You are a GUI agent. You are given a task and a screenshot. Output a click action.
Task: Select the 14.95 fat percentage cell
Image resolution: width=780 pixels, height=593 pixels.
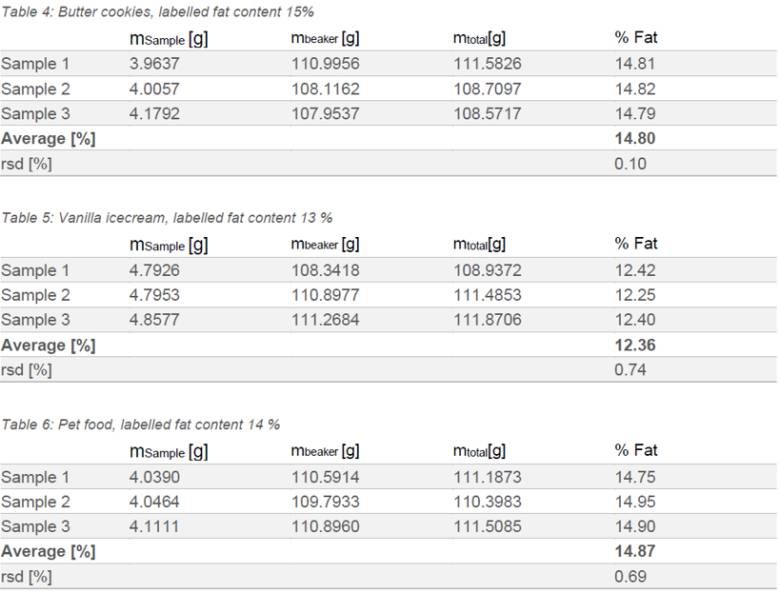pyautogui.click(x=635, y=502)
